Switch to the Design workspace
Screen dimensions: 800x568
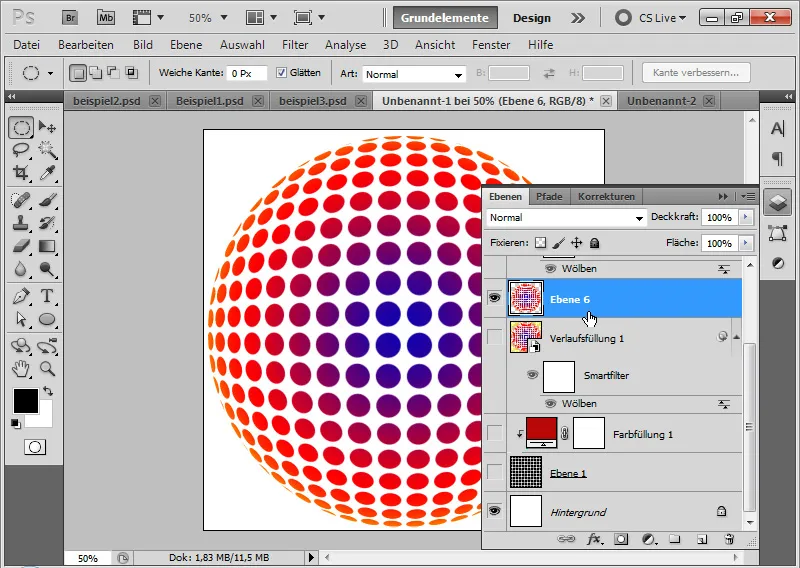(532, 18)
